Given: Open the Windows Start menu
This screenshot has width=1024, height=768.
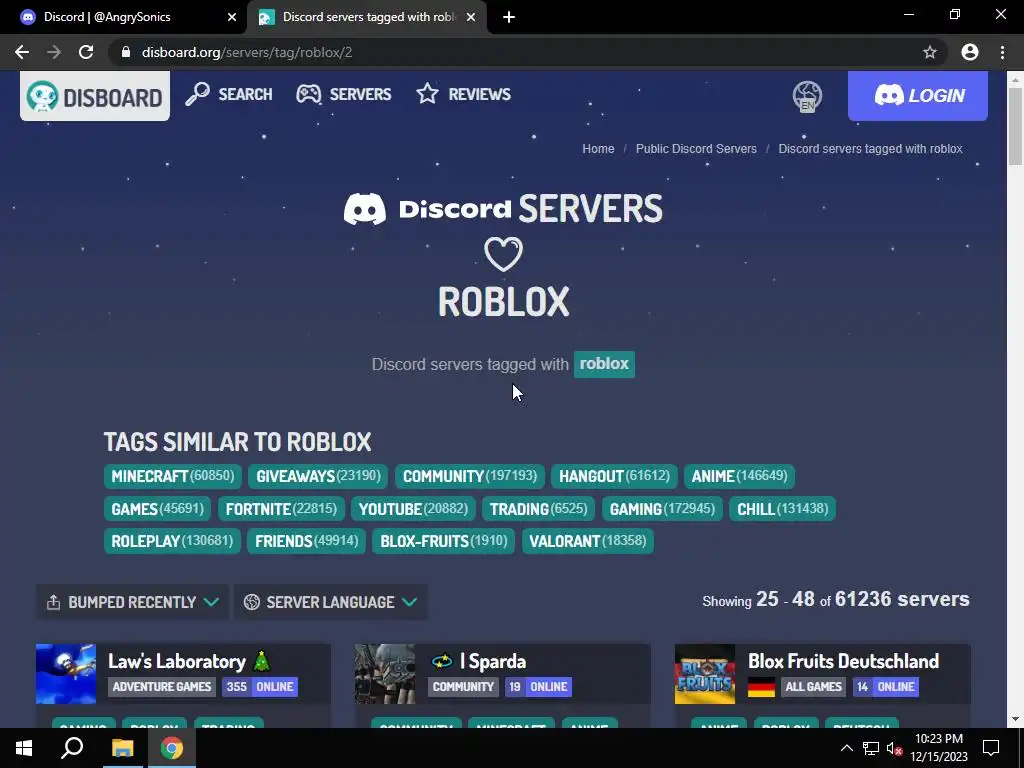Looking at the screenshot, I should [x=24, y=748].
